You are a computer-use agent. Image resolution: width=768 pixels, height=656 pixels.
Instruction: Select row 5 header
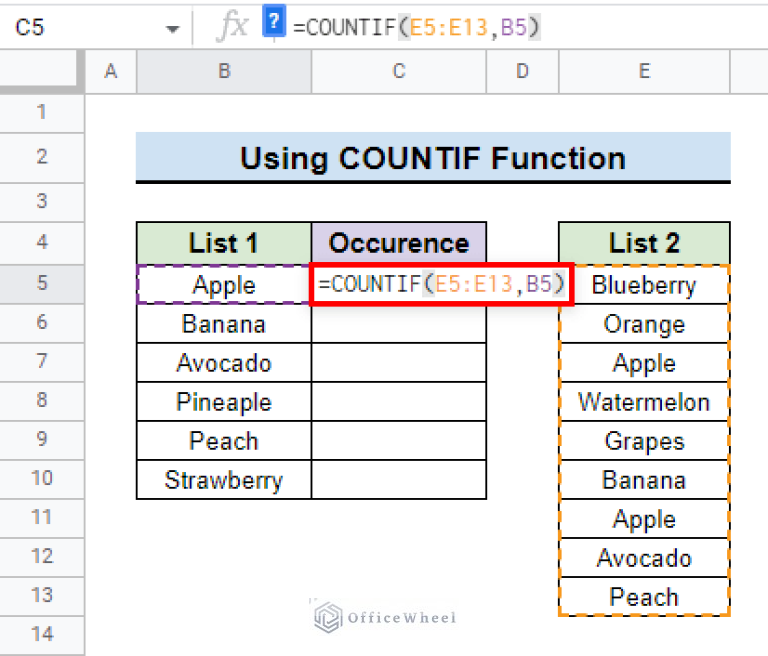click(42, 284)
